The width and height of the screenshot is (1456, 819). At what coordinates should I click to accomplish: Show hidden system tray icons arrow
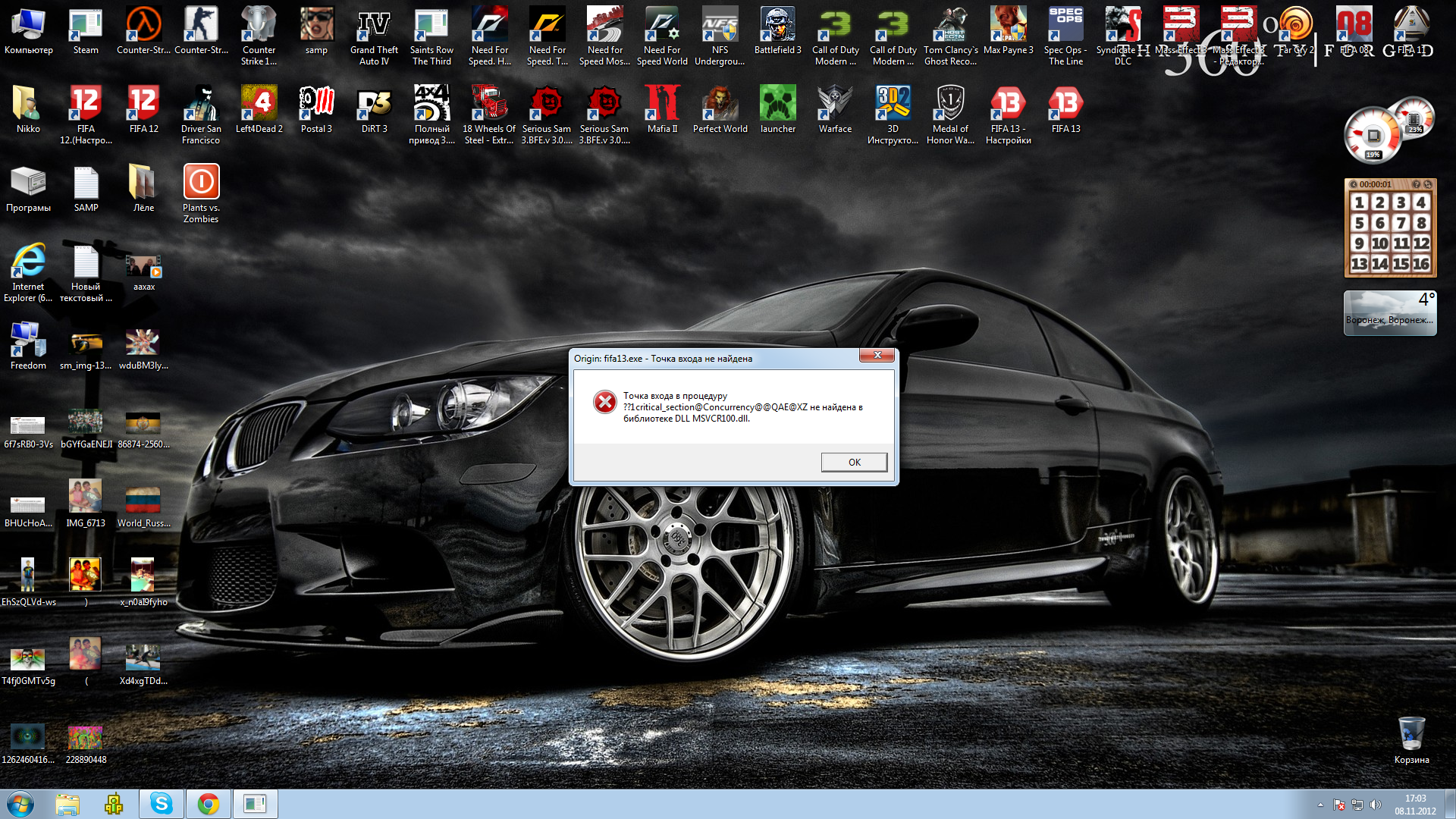tap(1320, 805)
